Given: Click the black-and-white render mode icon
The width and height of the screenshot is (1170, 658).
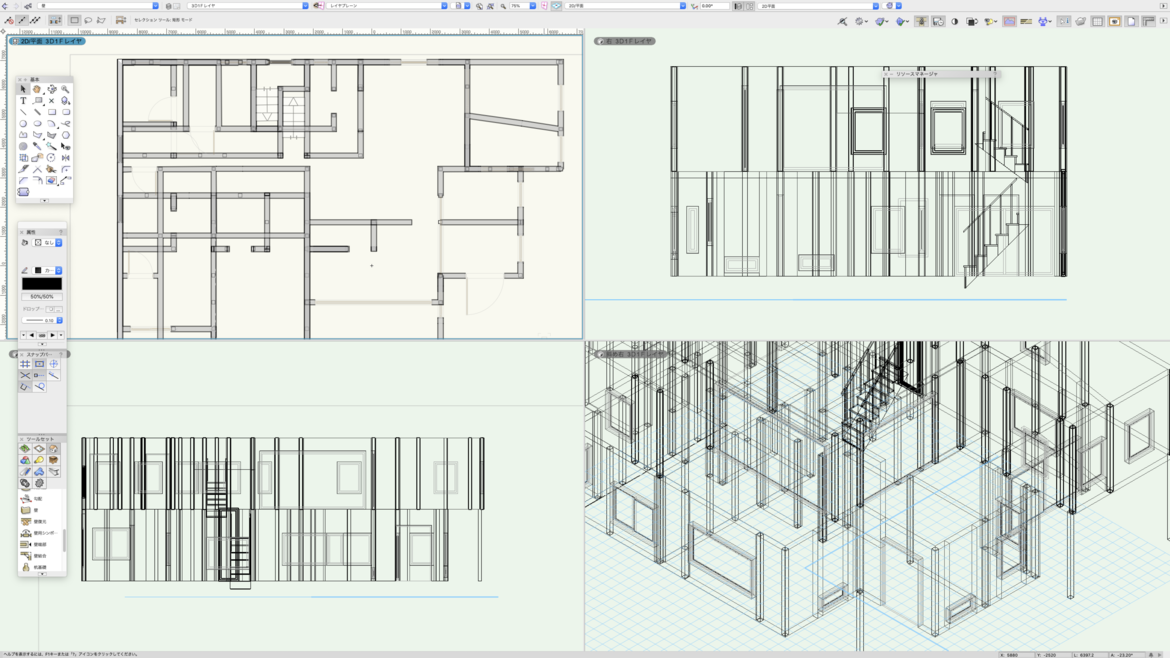Looking at the screenshot, I should point(954,21).
